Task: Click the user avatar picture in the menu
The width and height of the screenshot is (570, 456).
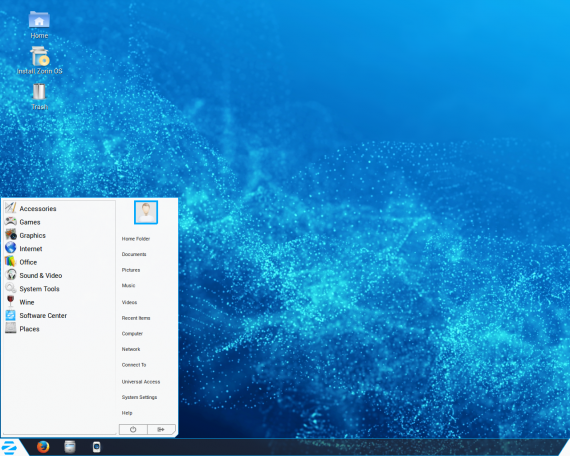Action: pyautogui.click(x=146, y=212)
